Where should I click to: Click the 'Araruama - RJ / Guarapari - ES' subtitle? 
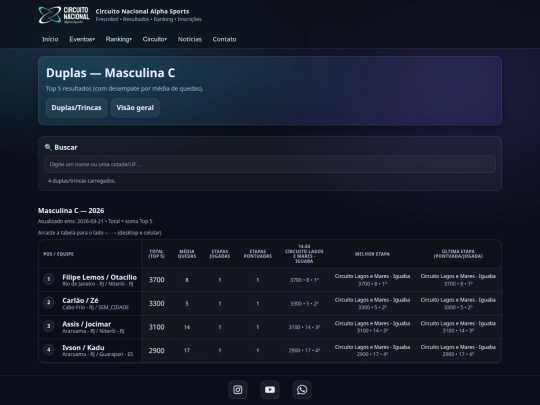[x=97, y=354]
